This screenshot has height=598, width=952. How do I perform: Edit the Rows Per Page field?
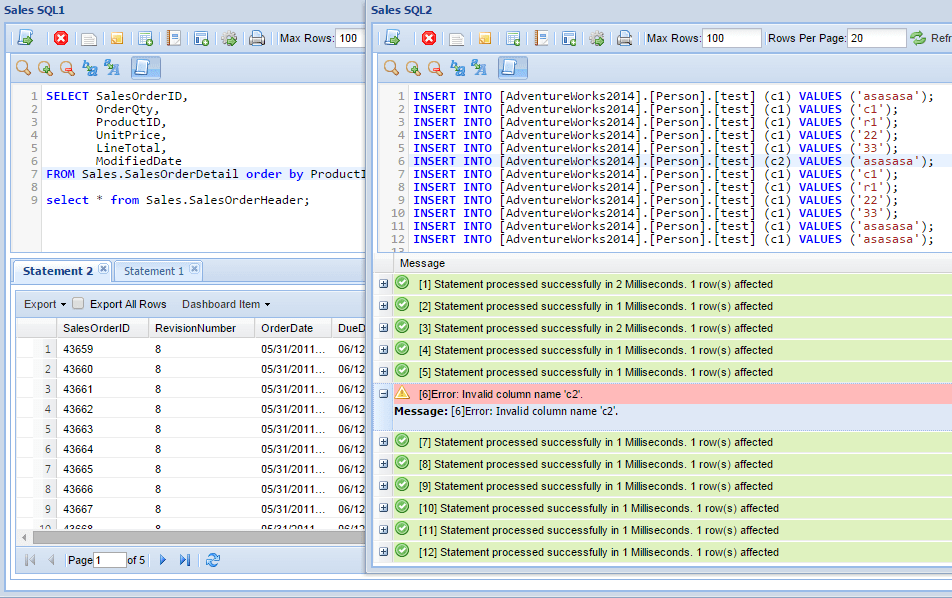pos(877,38)
